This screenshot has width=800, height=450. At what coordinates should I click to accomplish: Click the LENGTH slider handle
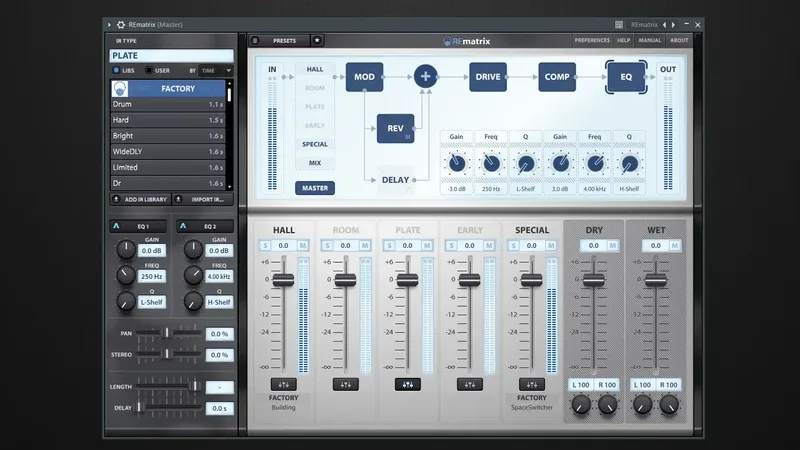tap(194, 386)
